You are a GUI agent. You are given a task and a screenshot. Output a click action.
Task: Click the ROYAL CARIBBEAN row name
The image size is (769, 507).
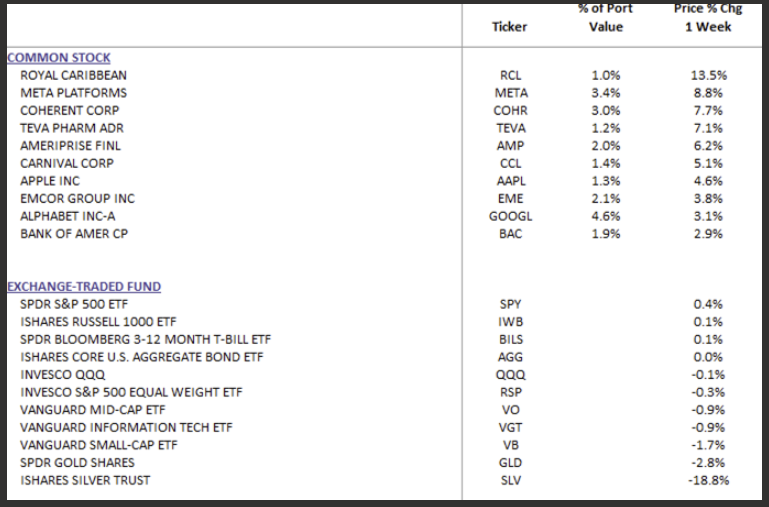[73, 75]
